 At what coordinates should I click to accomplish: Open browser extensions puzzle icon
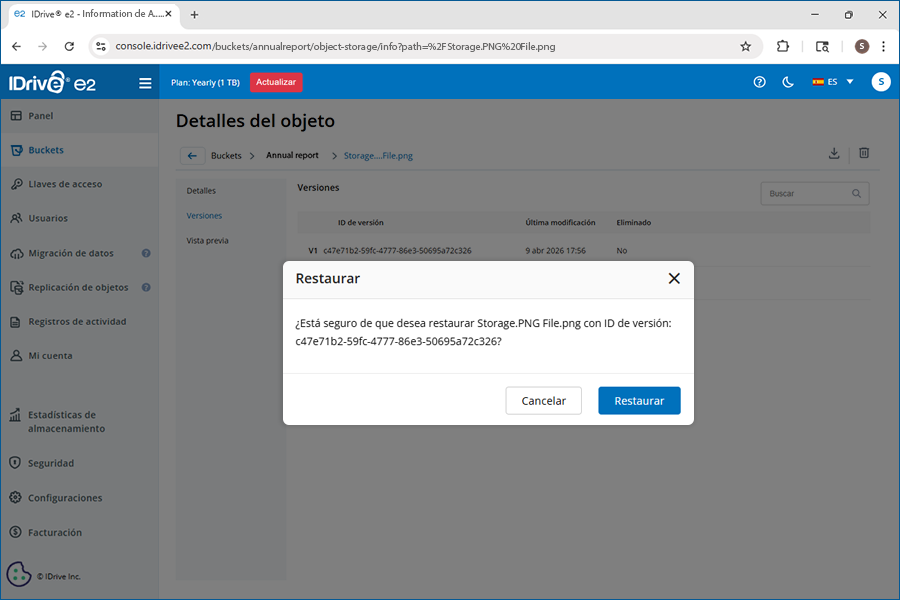(x=782, y=47)
